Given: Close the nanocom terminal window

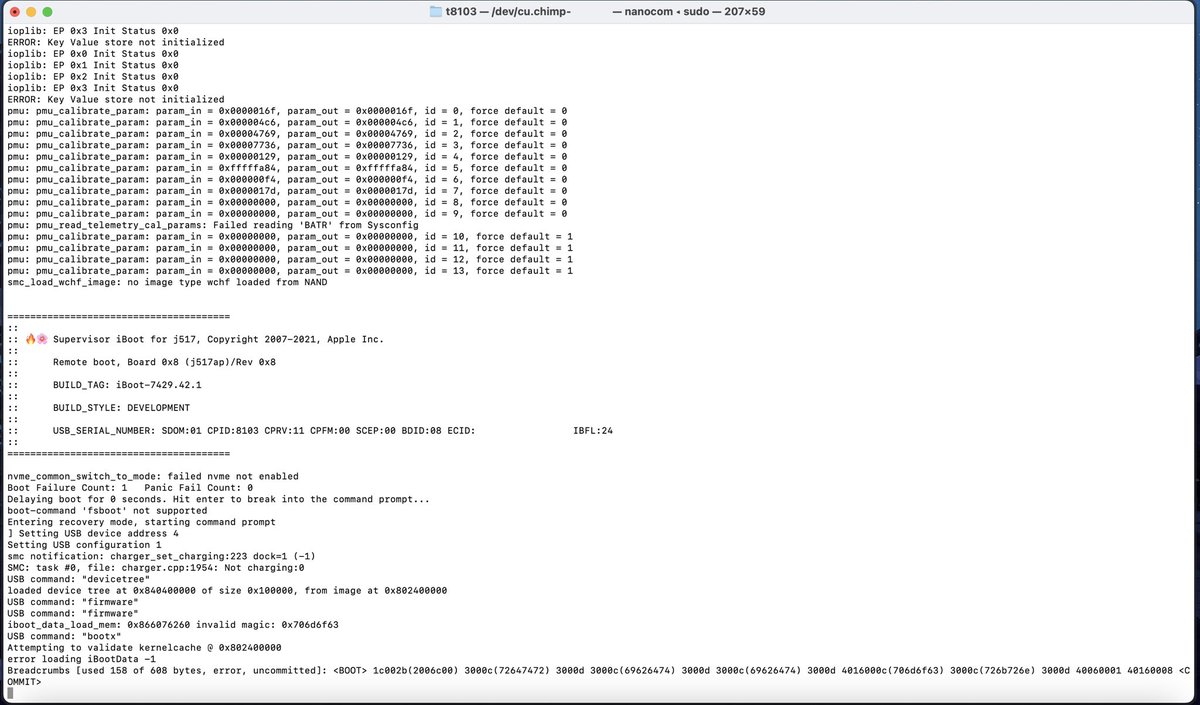Looking at the screenshot, I should 14,11.
